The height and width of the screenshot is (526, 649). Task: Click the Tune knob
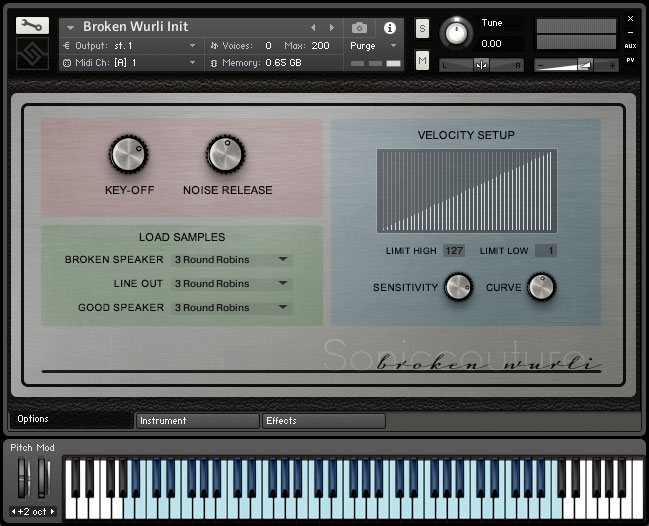pyautogui.click(x=456, y=33)
